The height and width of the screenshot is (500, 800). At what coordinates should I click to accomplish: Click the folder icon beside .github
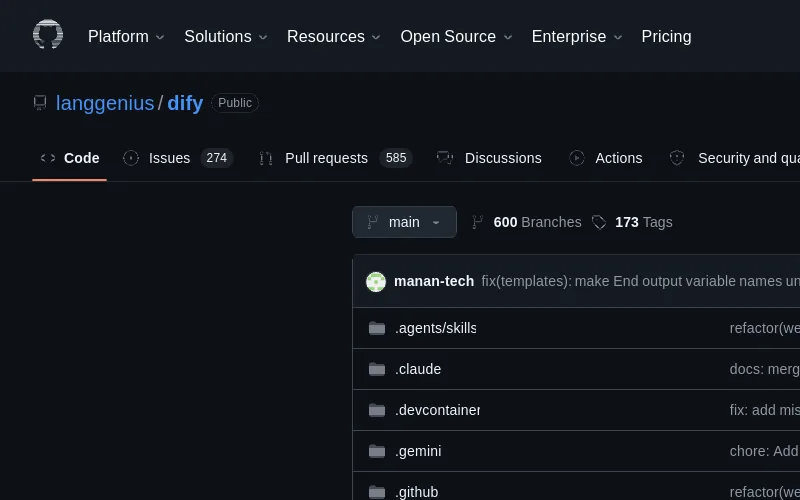click(x=377, y=492)
